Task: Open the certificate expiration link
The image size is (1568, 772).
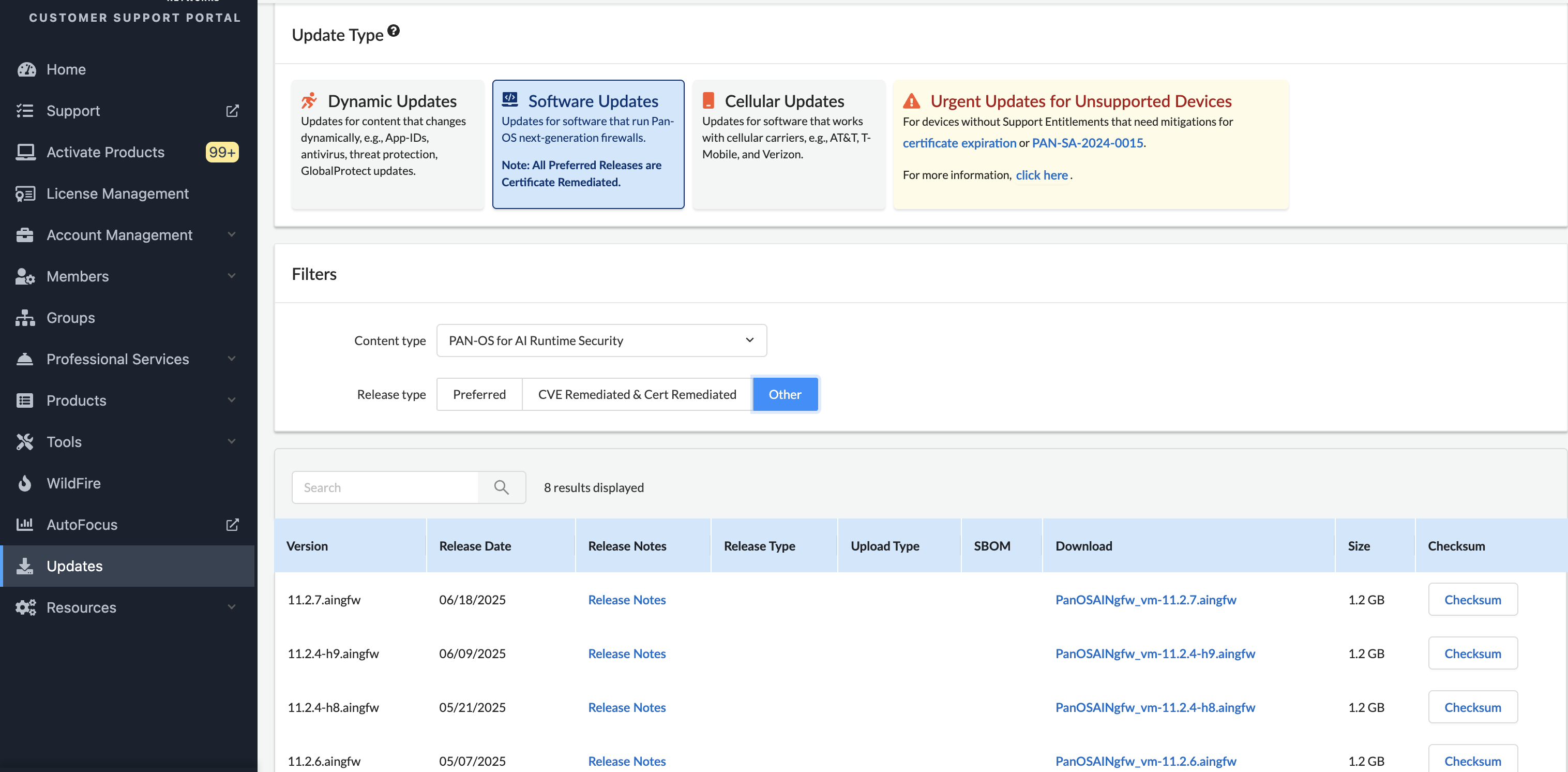Action: click(x=959, y=142)
